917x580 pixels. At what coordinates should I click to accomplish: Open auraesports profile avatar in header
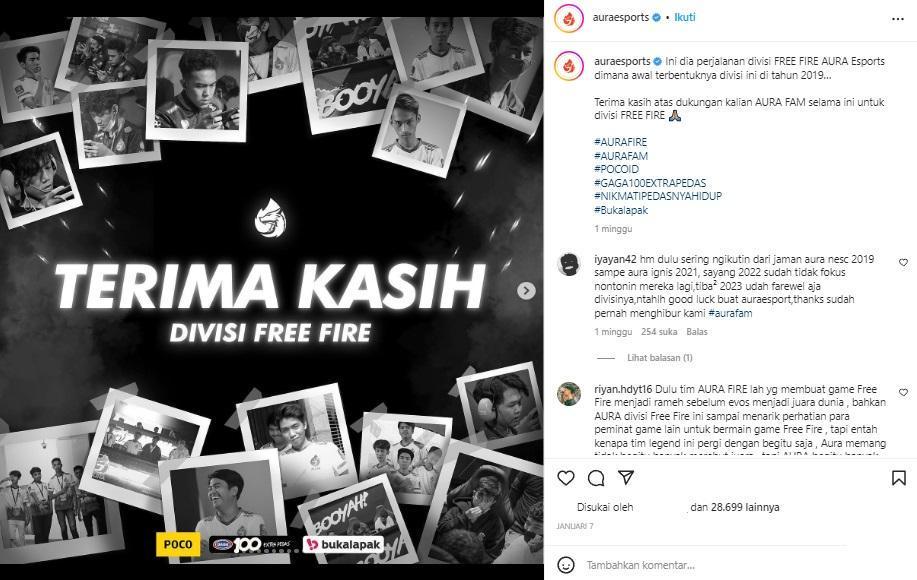tap(568, 19)
